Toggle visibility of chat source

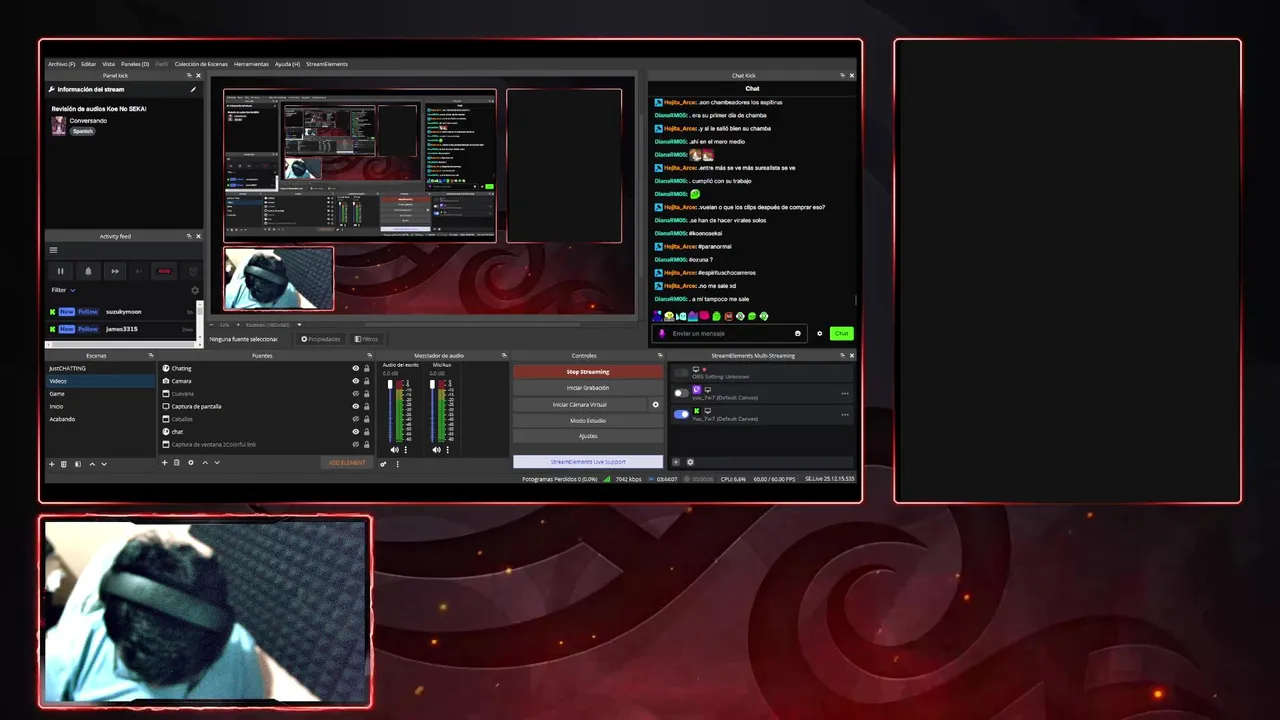click(355, 432)
